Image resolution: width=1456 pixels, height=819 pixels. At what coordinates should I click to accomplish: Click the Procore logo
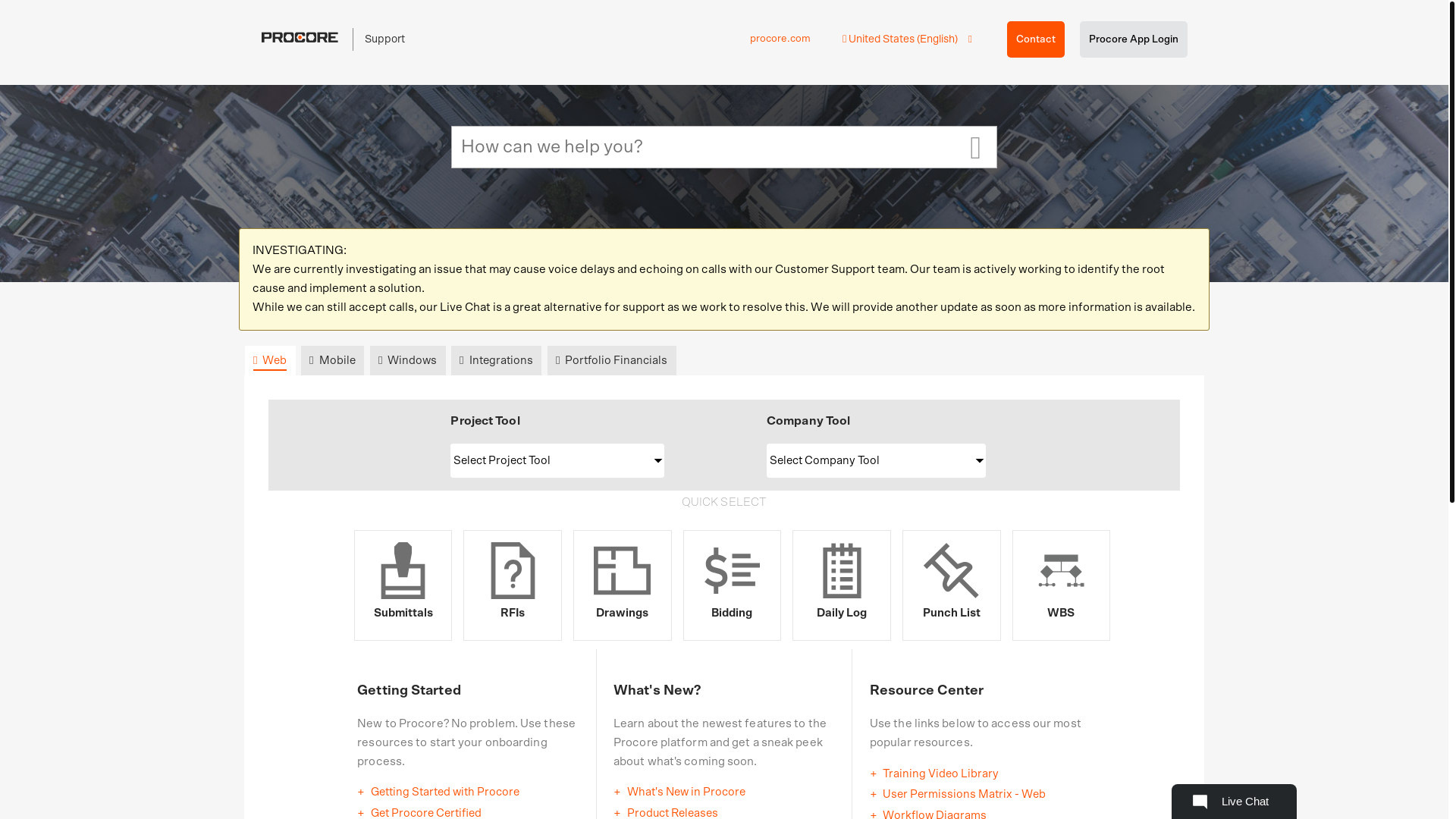pyautogui.click(x=300, y=37)
